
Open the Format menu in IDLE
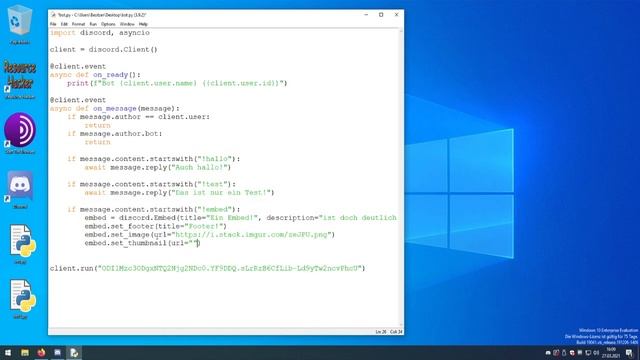78,24
